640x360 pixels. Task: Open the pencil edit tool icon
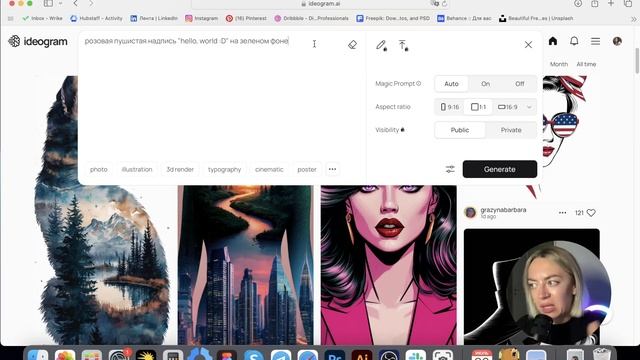pyautogui.click(x=381, y=45)
